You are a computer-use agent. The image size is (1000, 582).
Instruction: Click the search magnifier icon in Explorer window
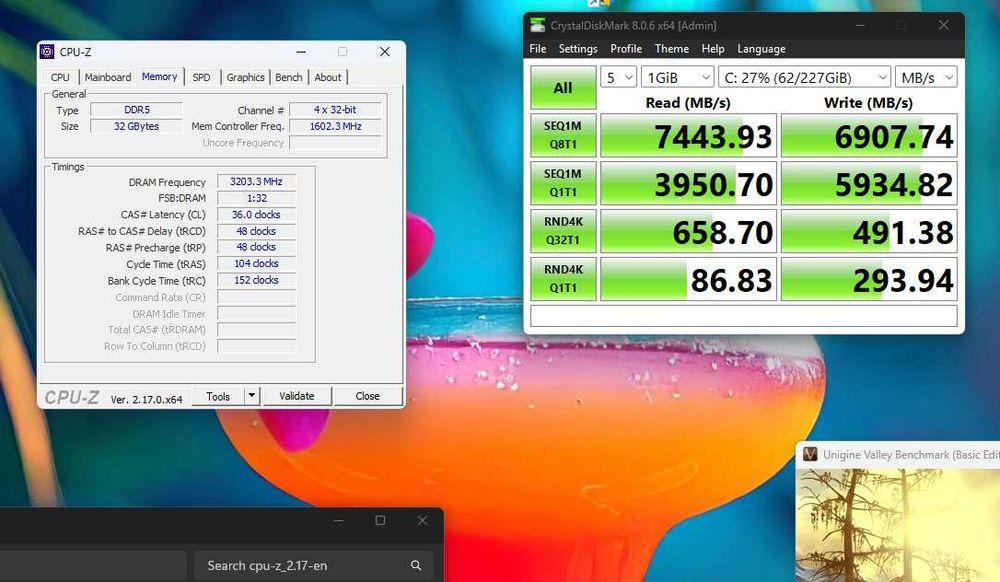416,565
